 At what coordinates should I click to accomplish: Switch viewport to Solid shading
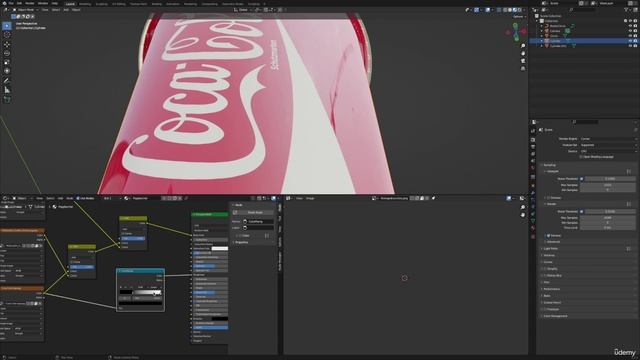click(510, 10)
